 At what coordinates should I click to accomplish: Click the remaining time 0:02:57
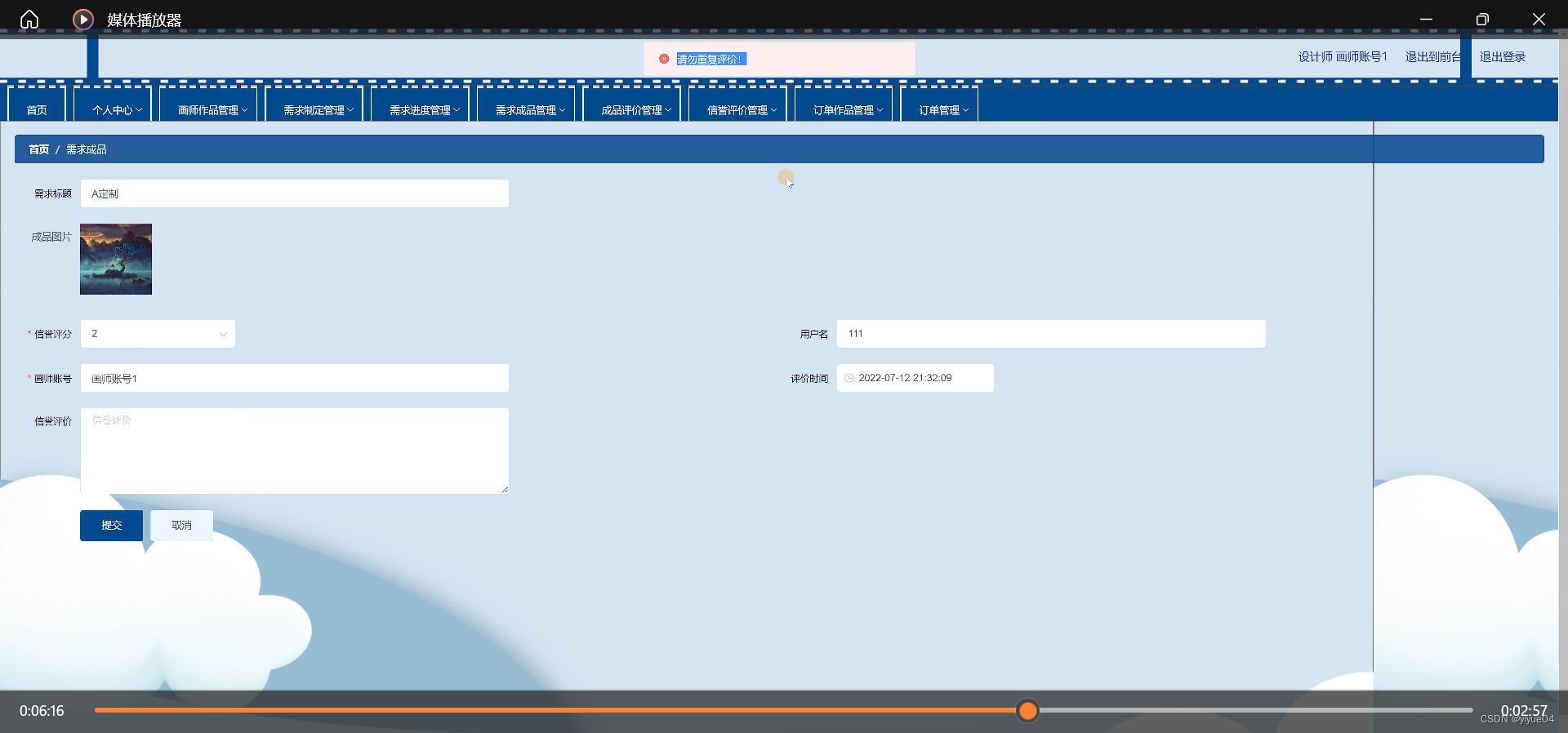click(x=1524, y=711)
